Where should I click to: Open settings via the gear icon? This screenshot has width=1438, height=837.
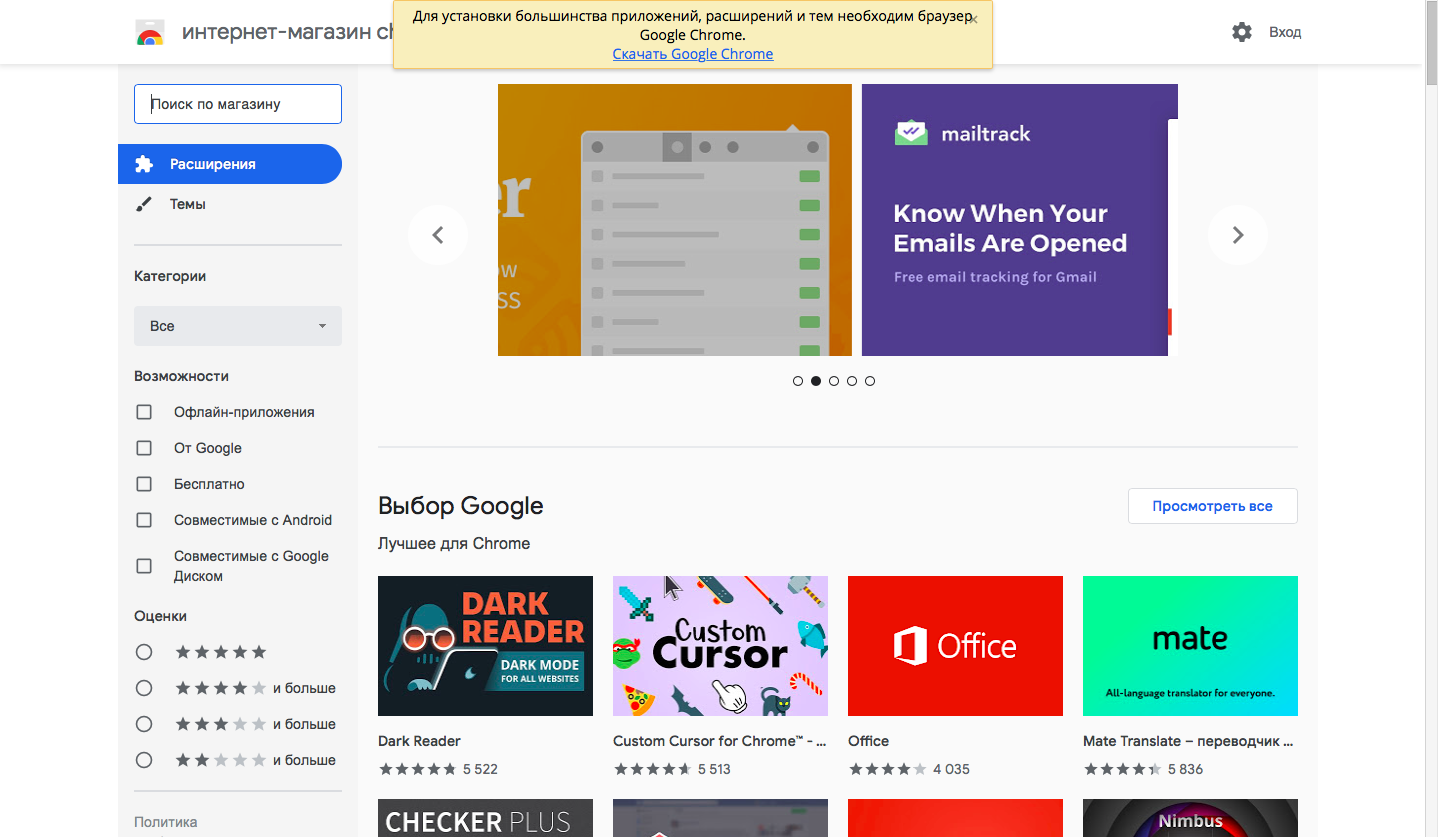point(1242,32)
